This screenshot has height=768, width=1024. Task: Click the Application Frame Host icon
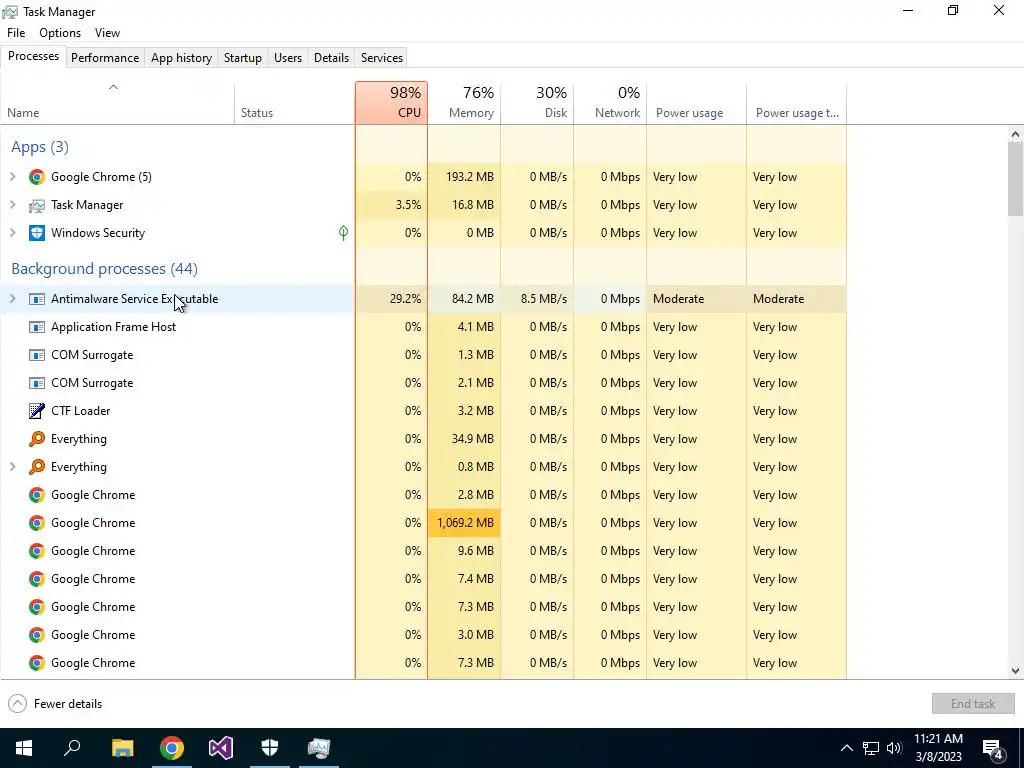click(37, 327)
